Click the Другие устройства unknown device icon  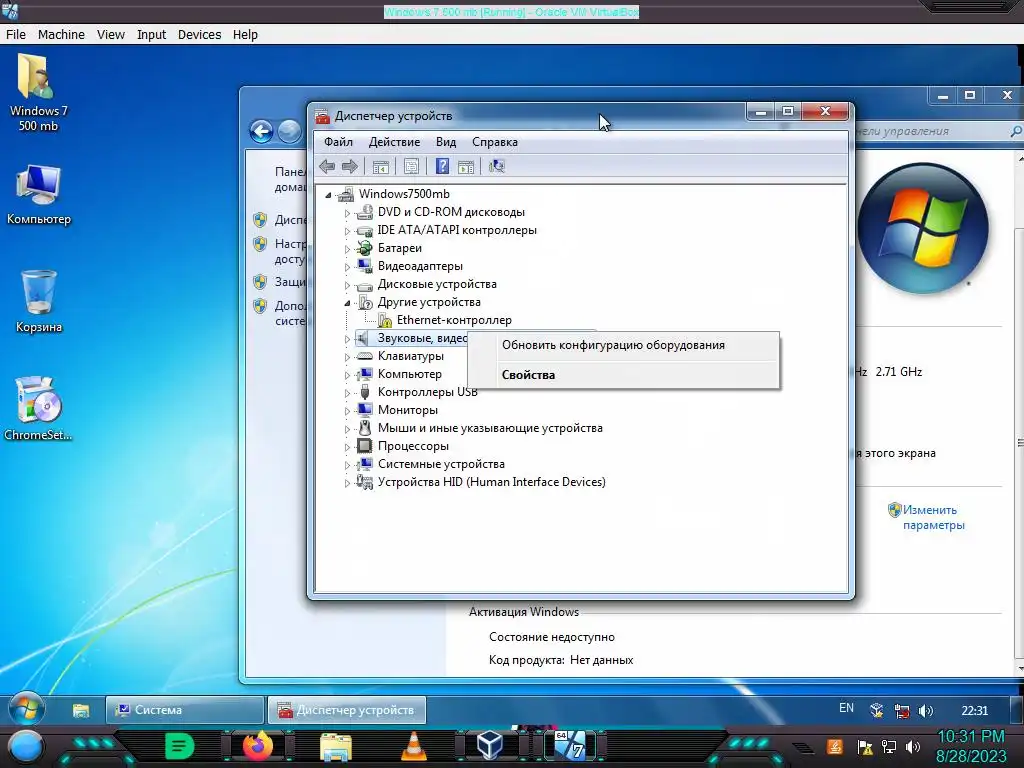point(364,302)
